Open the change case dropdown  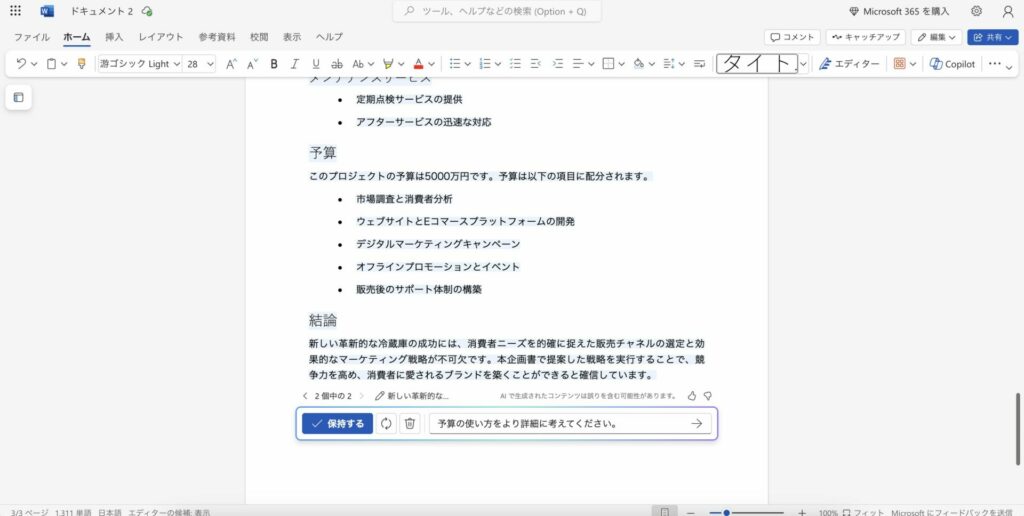point(363,63)
